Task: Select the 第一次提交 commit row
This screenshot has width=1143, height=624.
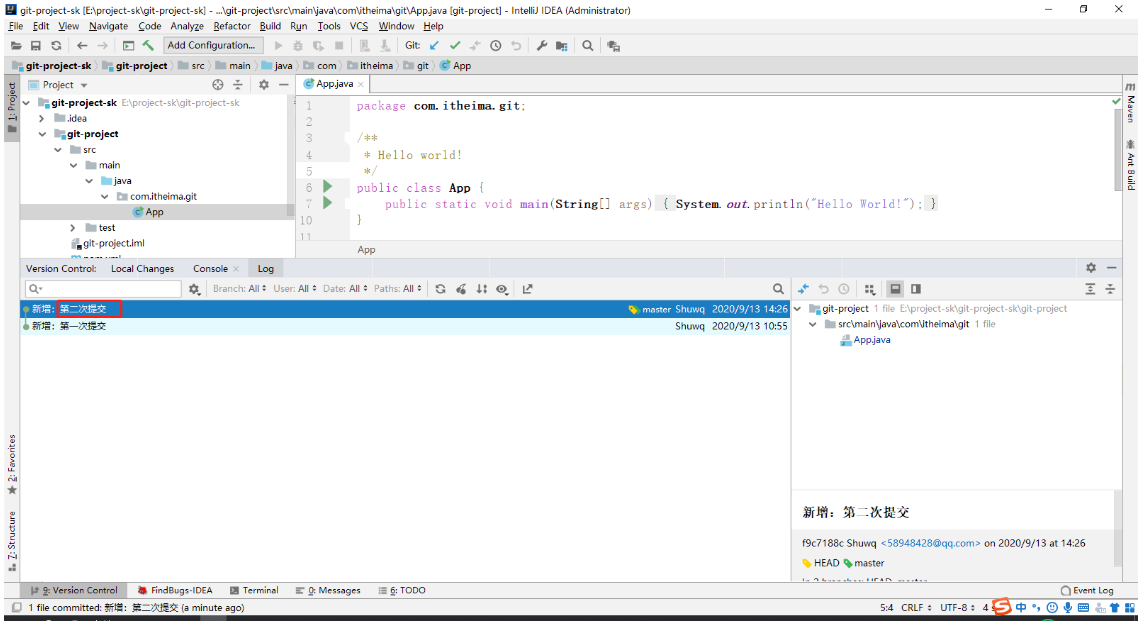Action: coord(405,326)
